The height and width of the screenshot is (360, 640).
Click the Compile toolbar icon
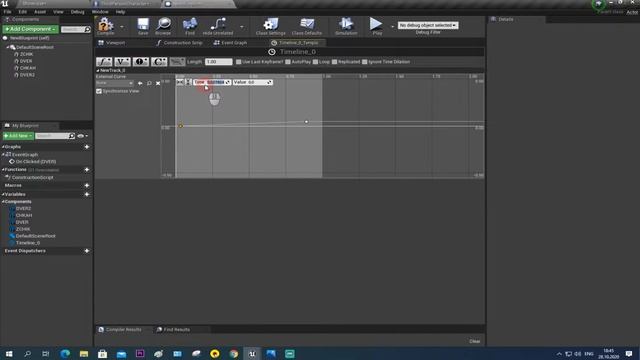[105, 25]
